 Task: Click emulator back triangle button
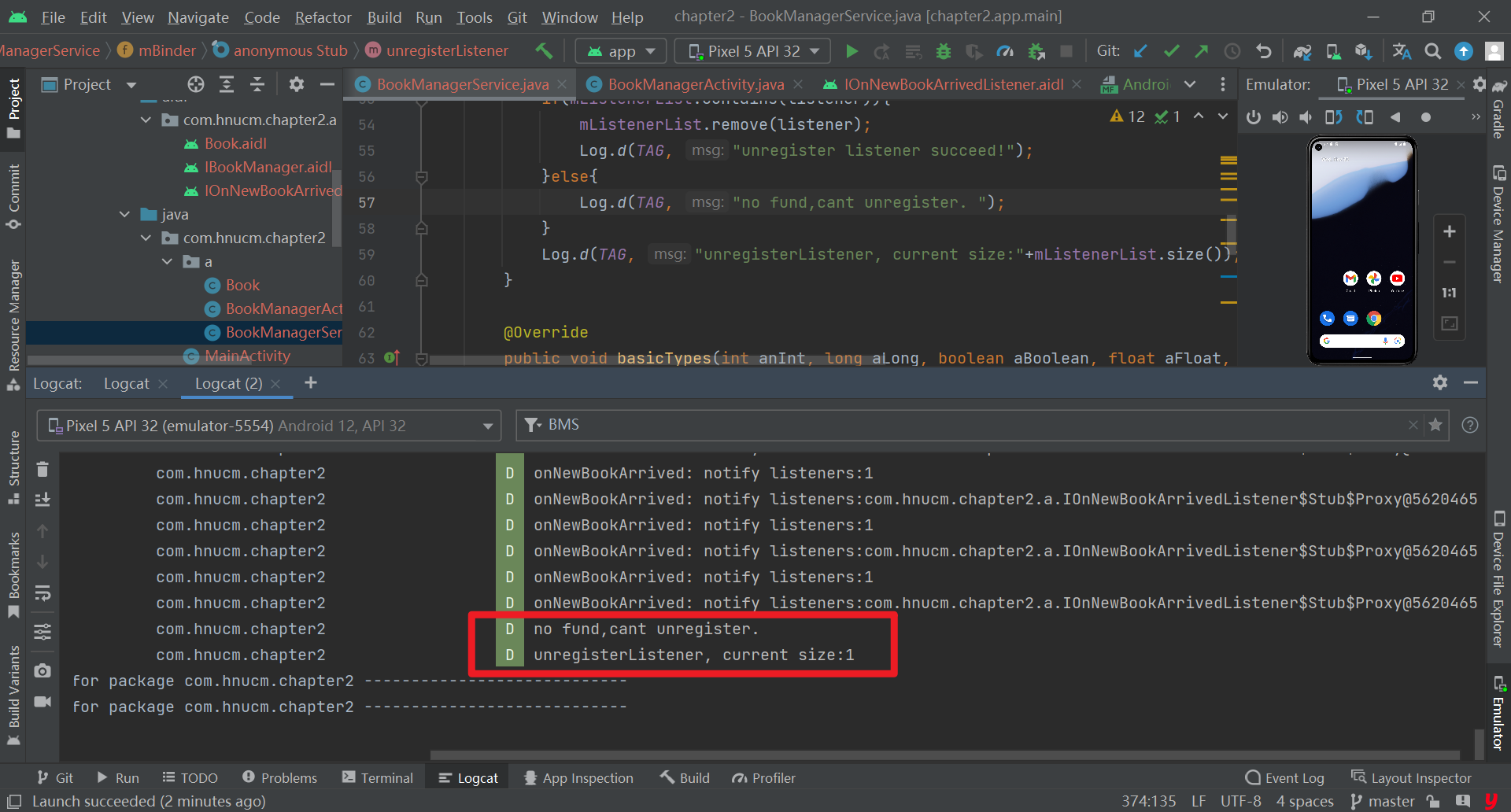click(1395, 117)
